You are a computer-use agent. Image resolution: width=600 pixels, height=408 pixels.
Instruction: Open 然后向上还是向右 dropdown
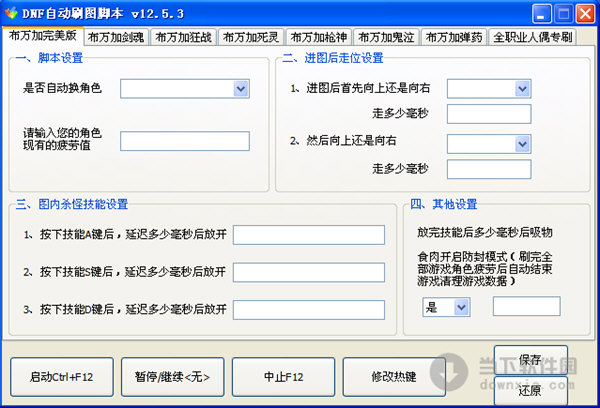[x=489, y=144]
